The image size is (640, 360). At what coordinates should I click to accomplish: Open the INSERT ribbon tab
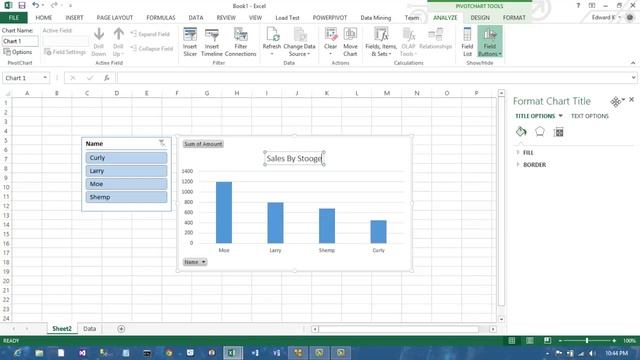[74, 18]
